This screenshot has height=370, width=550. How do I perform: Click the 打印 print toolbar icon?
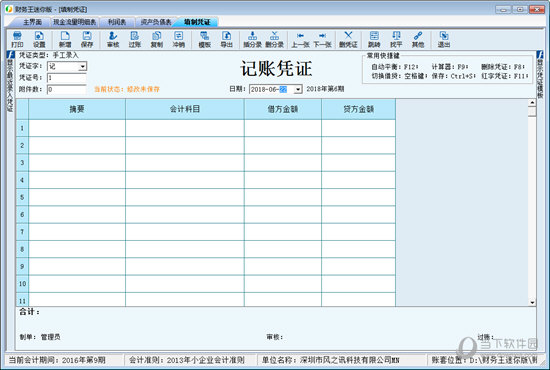[17, 39]
